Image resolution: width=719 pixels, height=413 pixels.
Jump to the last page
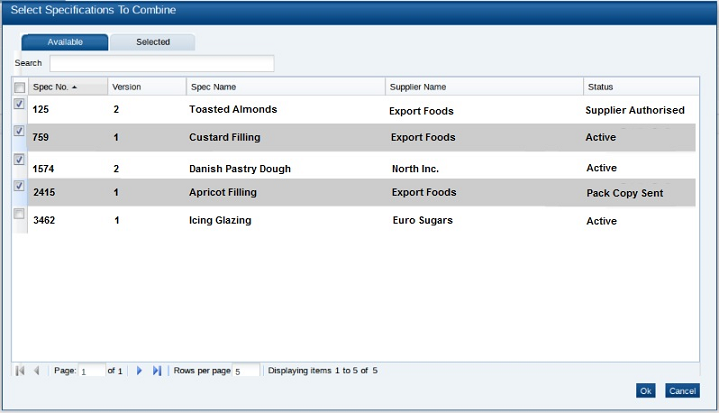(x=157, y=371)
